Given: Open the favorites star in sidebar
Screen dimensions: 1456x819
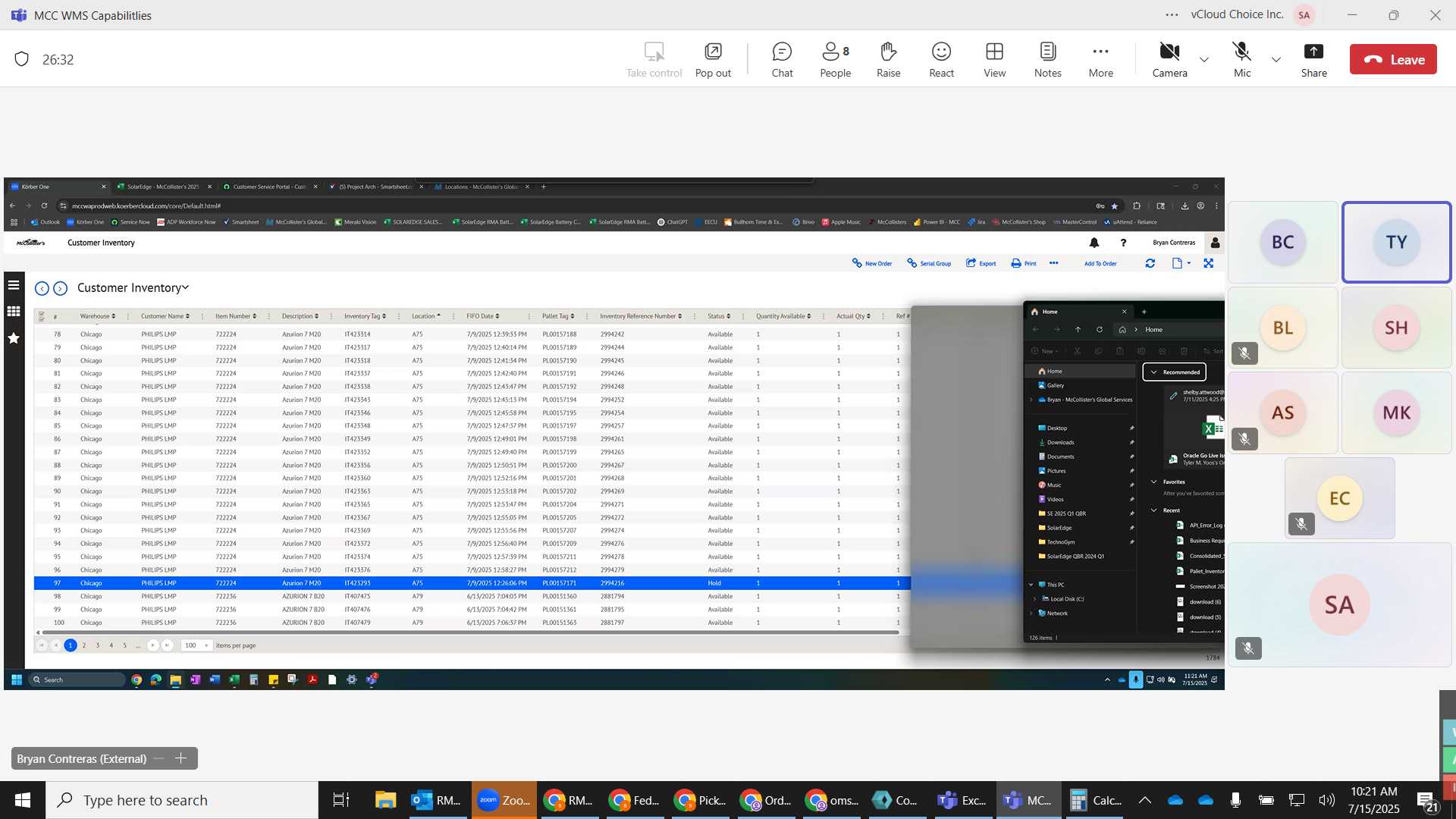Looking at the screenshot, I should (14, 338).
